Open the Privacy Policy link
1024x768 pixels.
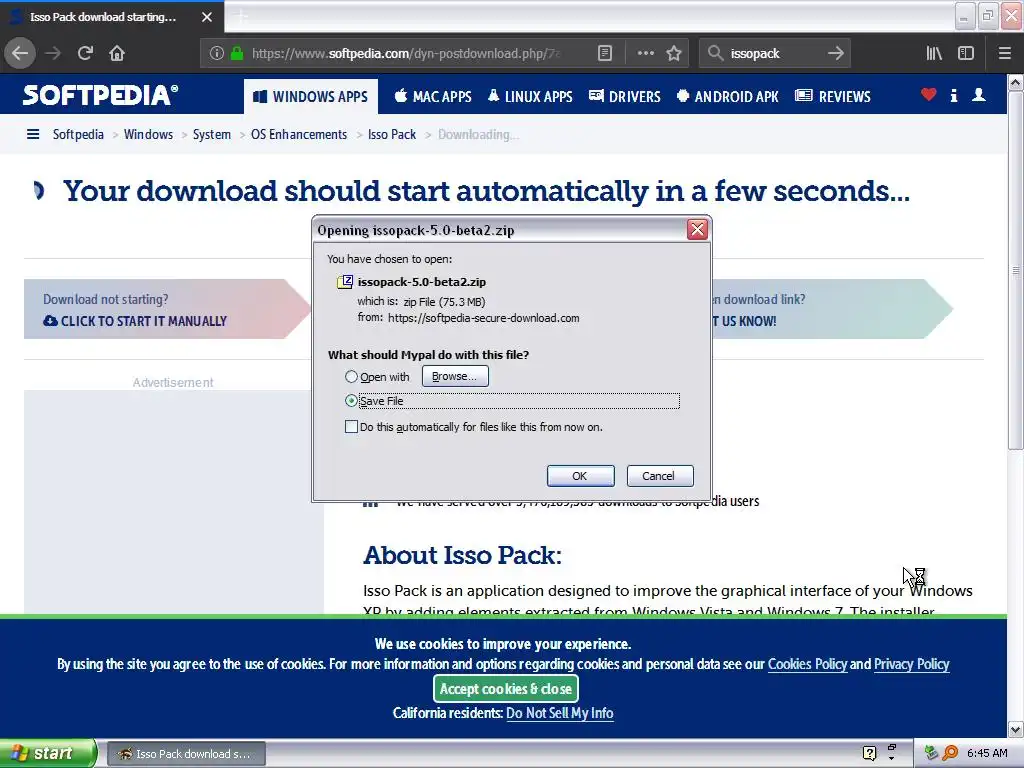[912, 664]
